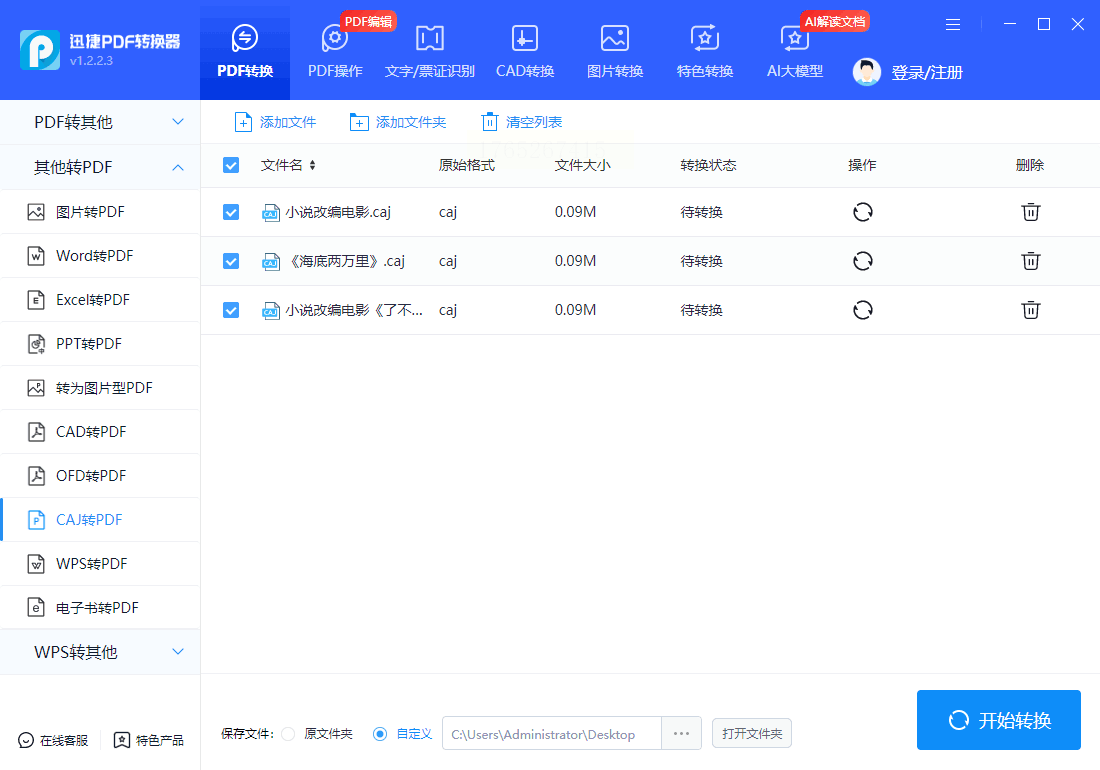The height and width of the screenshot is (770, 1100).
Task: Uncheck the 《海底两万里》.caj checkbox
Action: click(x=231, y=261)
